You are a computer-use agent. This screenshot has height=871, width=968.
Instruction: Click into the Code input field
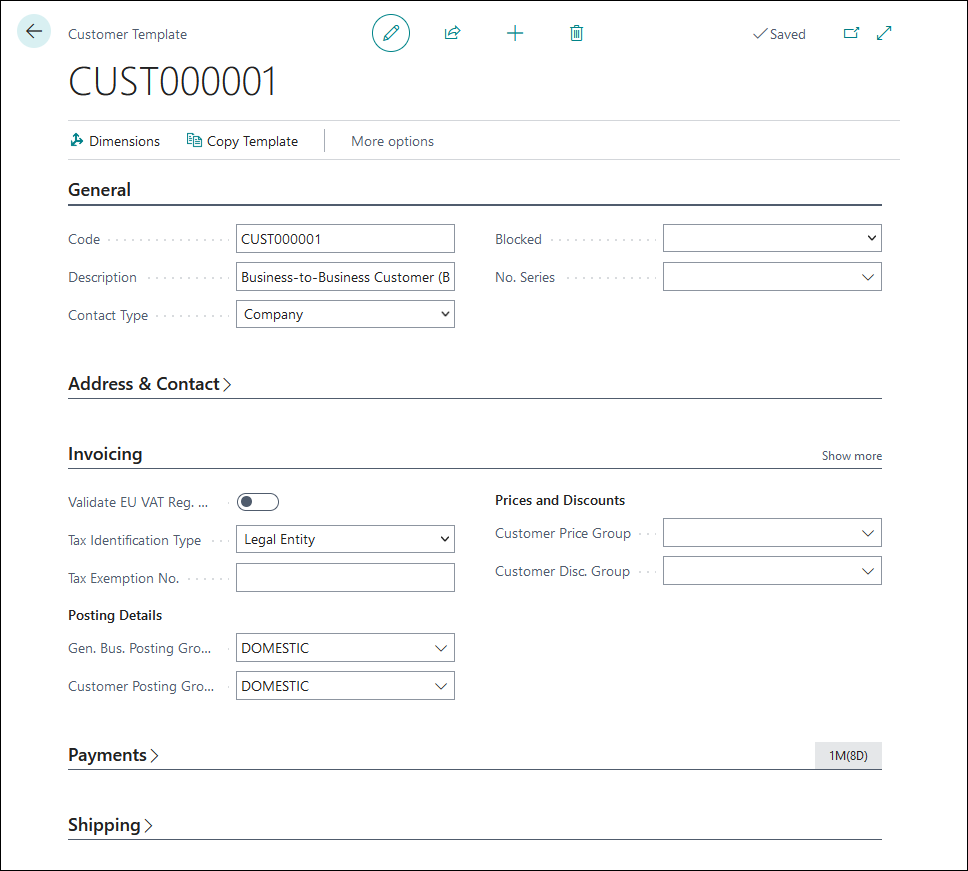pos(345,239)
